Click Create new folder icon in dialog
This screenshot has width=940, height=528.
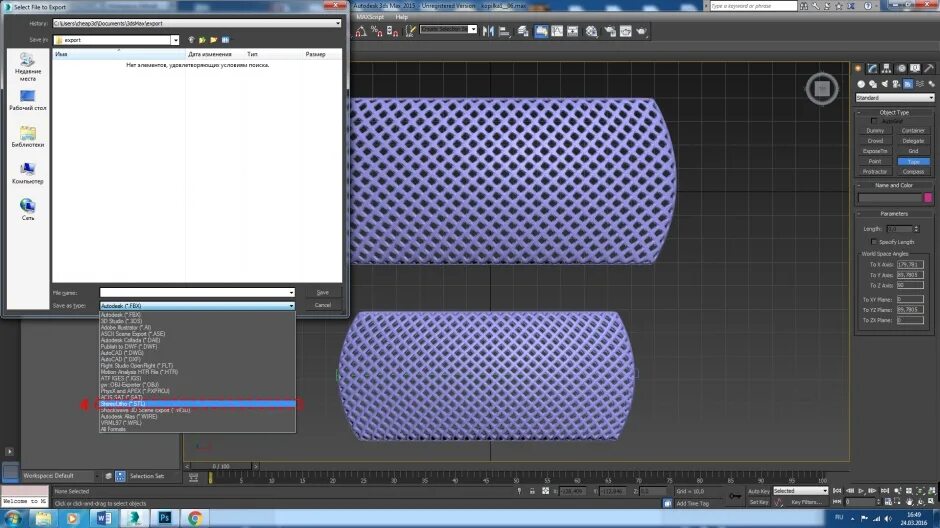(213, 40)
